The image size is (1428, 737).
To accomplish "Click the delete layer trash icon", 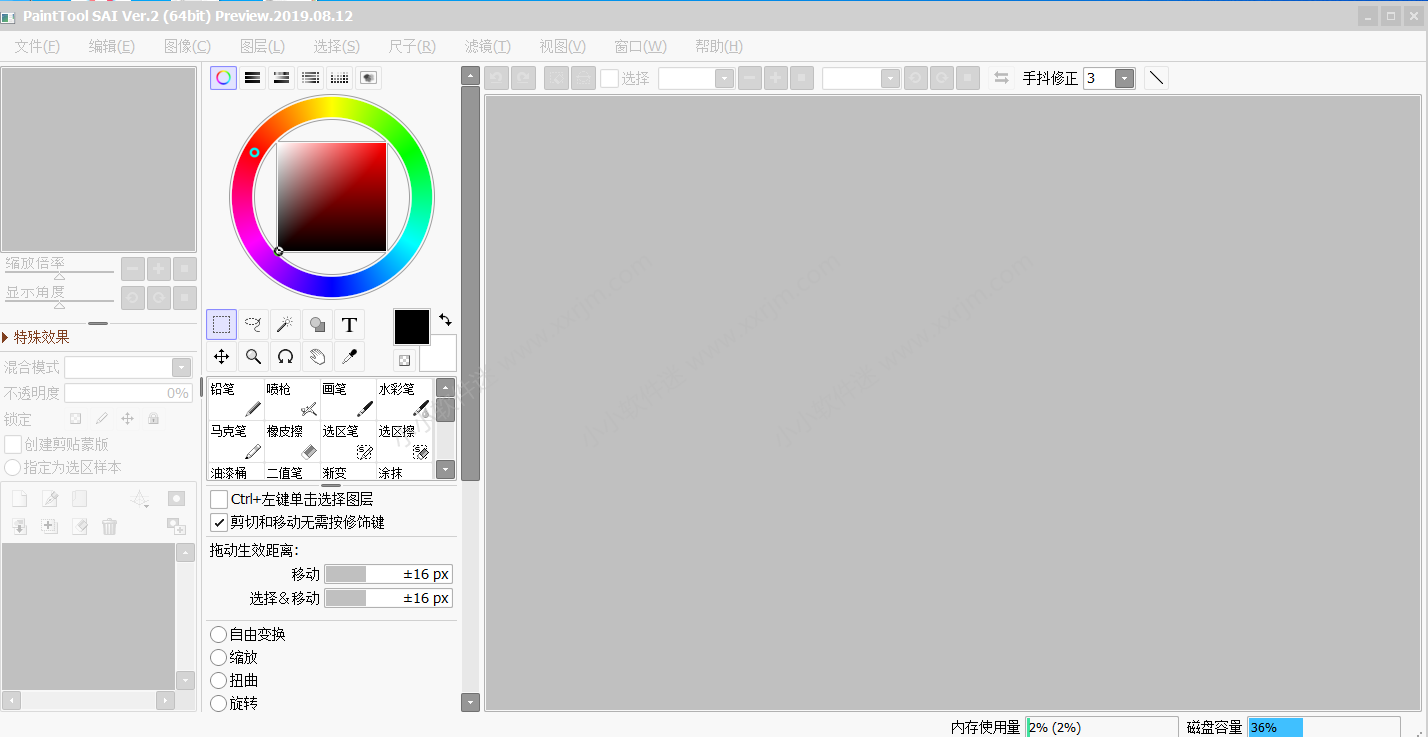I will tap(110, 526).
